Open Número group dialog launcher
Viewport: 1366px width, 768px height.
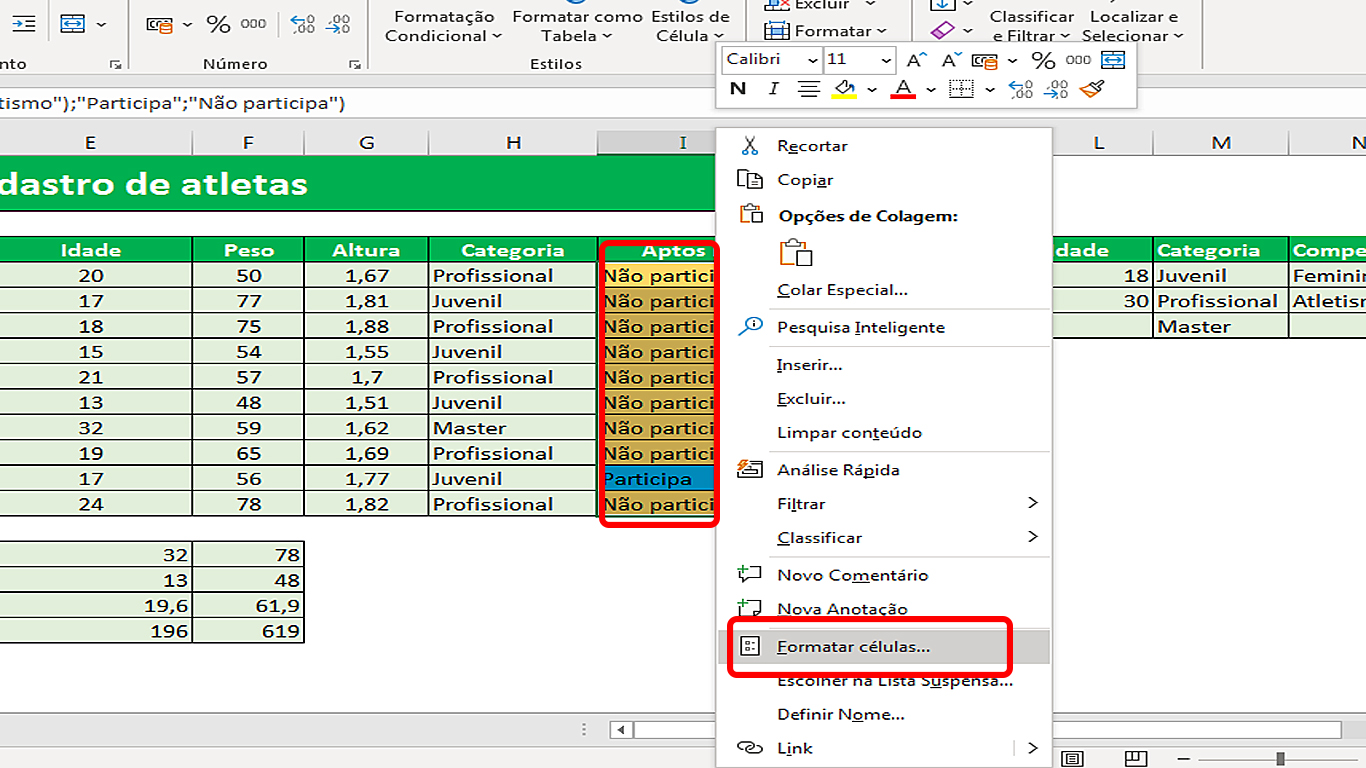click(x=354, y=64)
